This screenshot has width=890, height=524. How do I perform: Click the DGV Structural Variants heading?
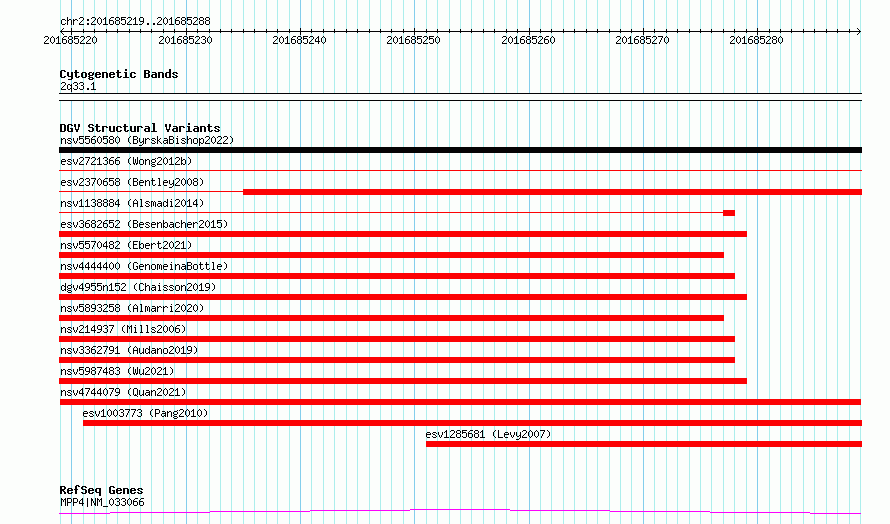click(140, 128)
